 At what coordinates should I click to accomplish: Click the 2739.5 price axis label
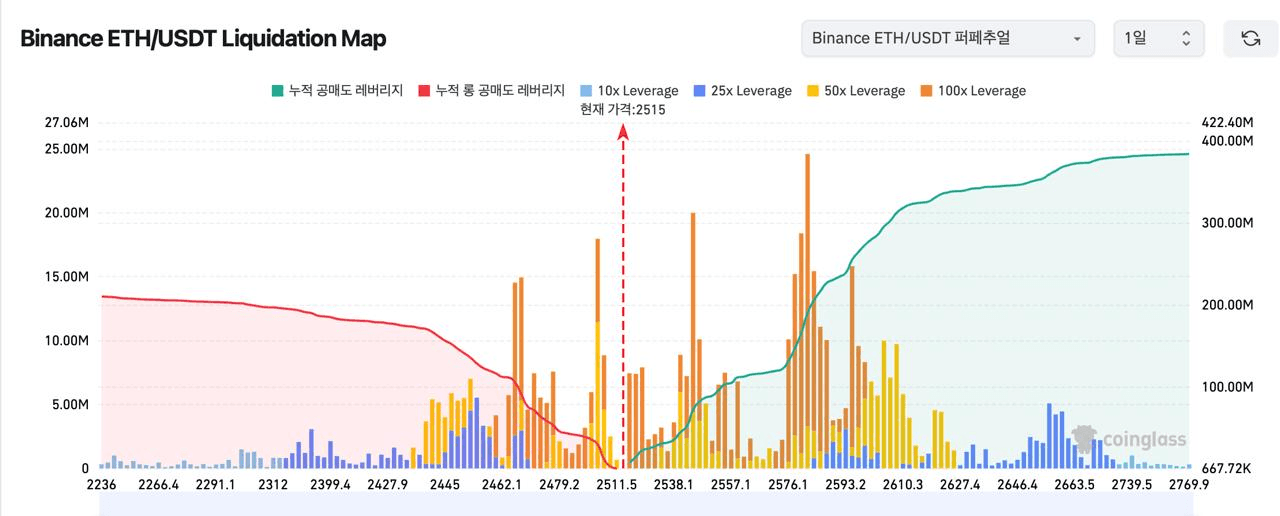tap(1132, 484)
